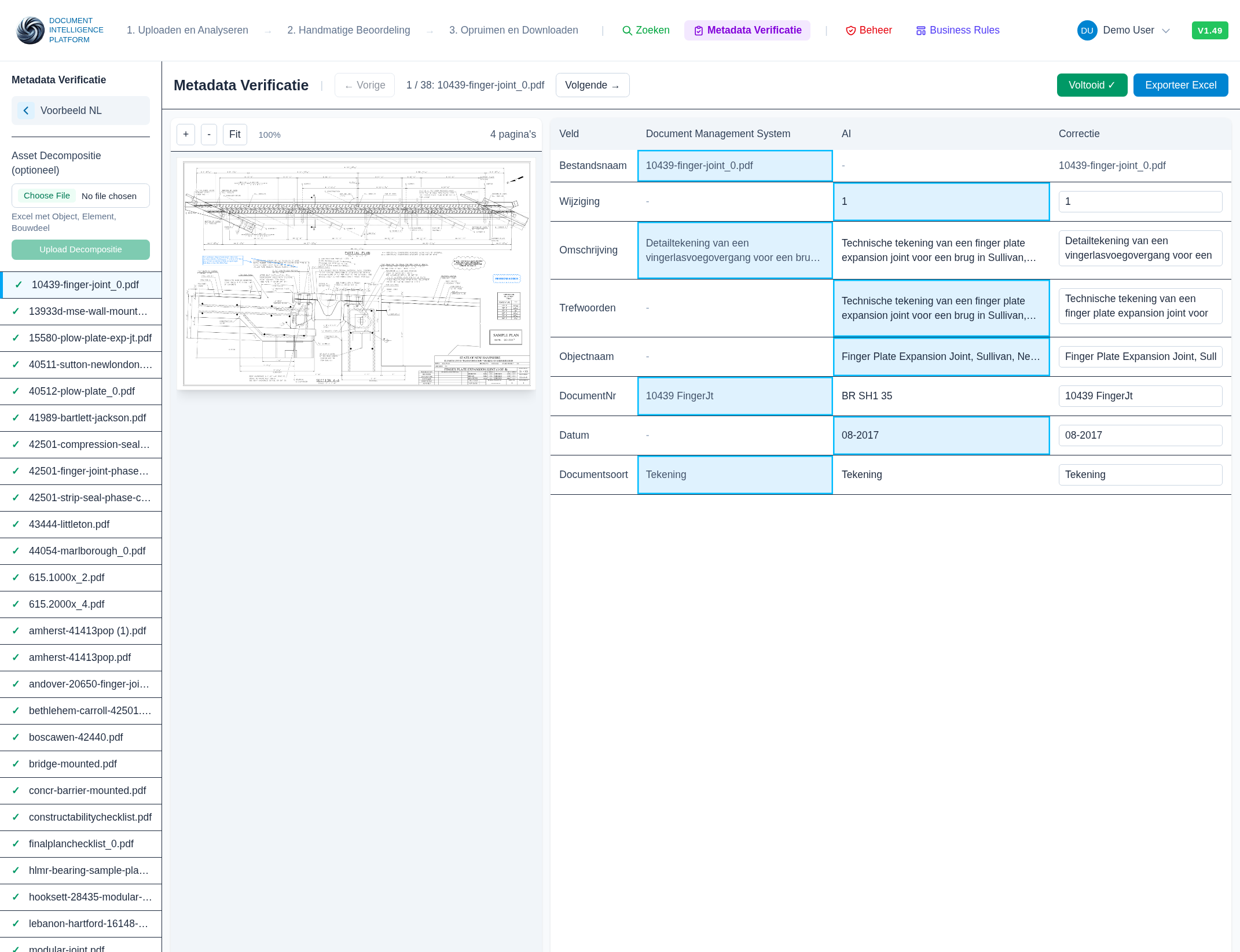Click the Document Intelligence Platform logo
This screenshot has height=952, width=1240.
coord(30,30)
